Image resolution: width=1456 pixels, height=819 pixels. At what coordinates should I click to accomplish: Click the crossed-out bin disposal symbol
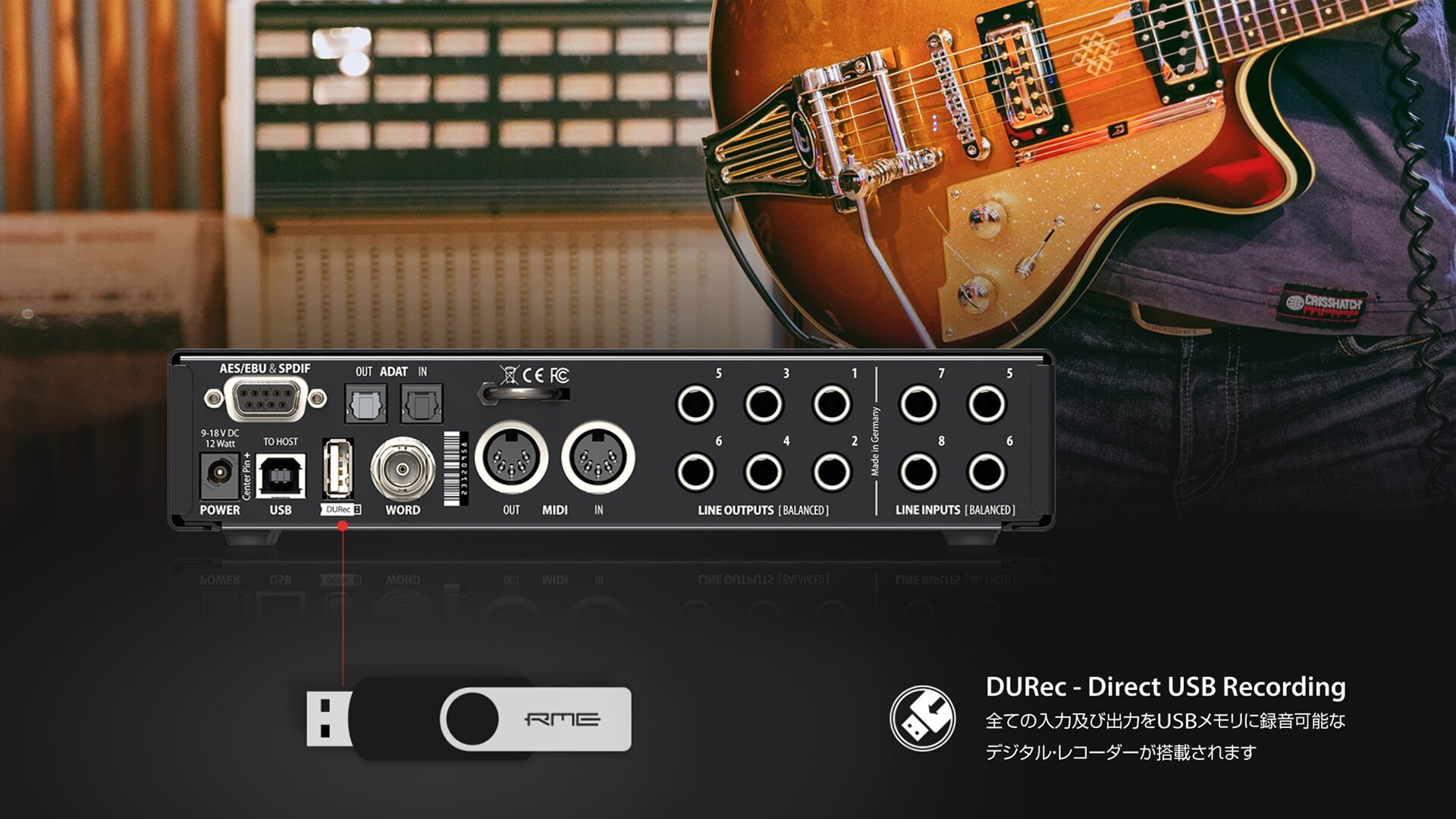(x=510, y=374)
